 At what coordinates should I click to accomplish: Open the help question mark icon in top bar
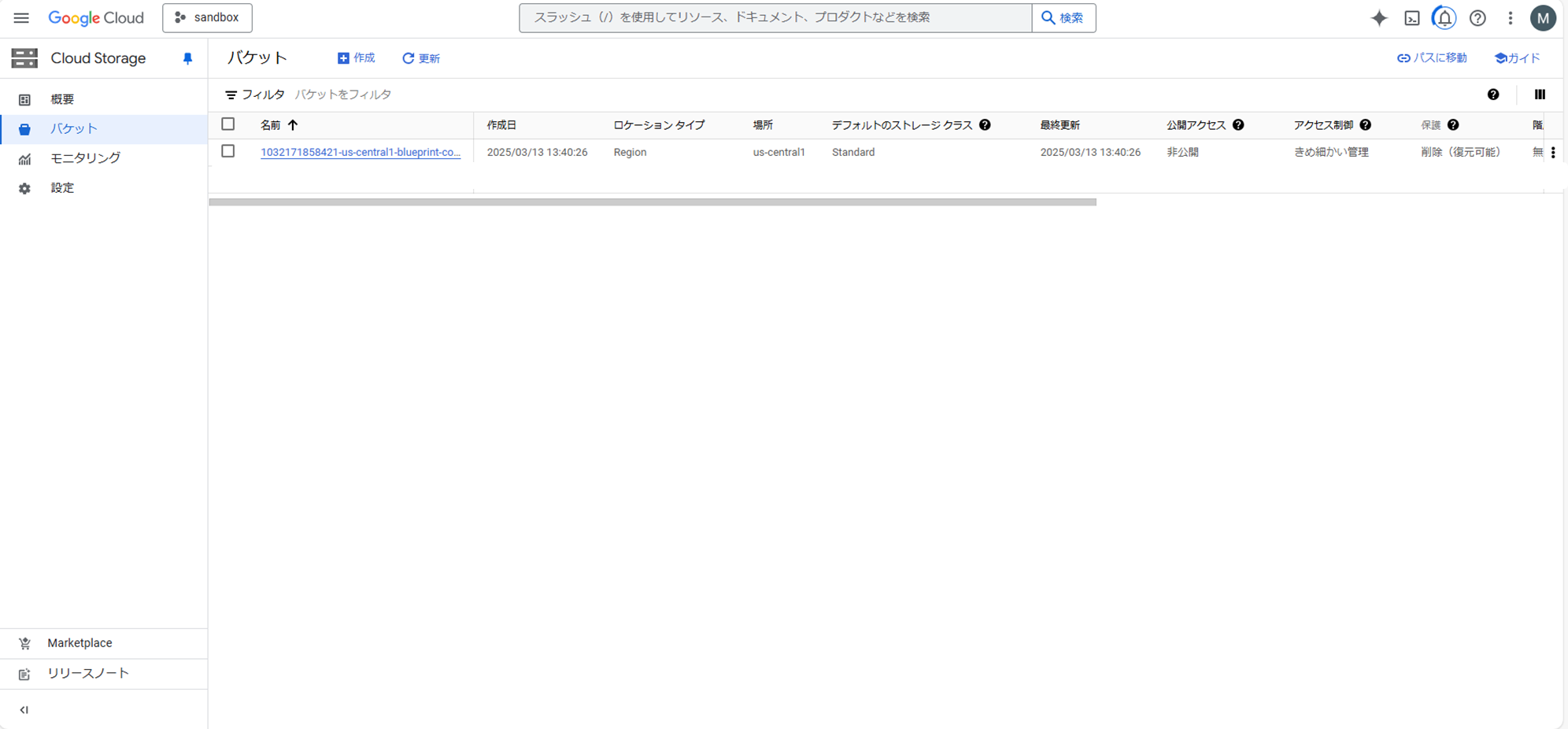point(1477,17)
